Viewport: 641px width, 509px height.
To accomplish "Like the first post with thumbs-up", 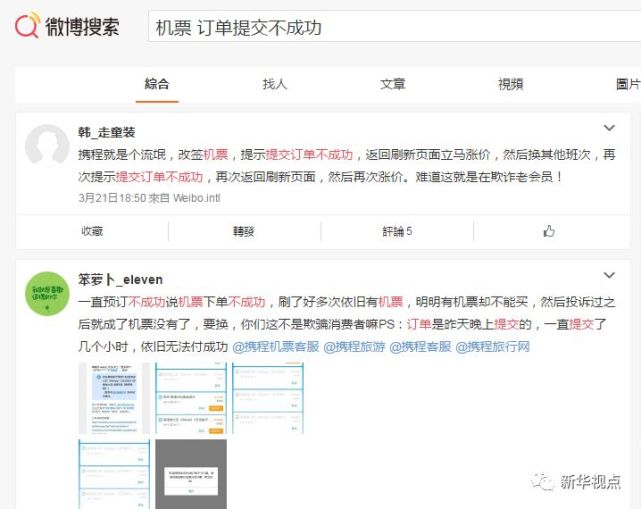I will coord(549,231).
